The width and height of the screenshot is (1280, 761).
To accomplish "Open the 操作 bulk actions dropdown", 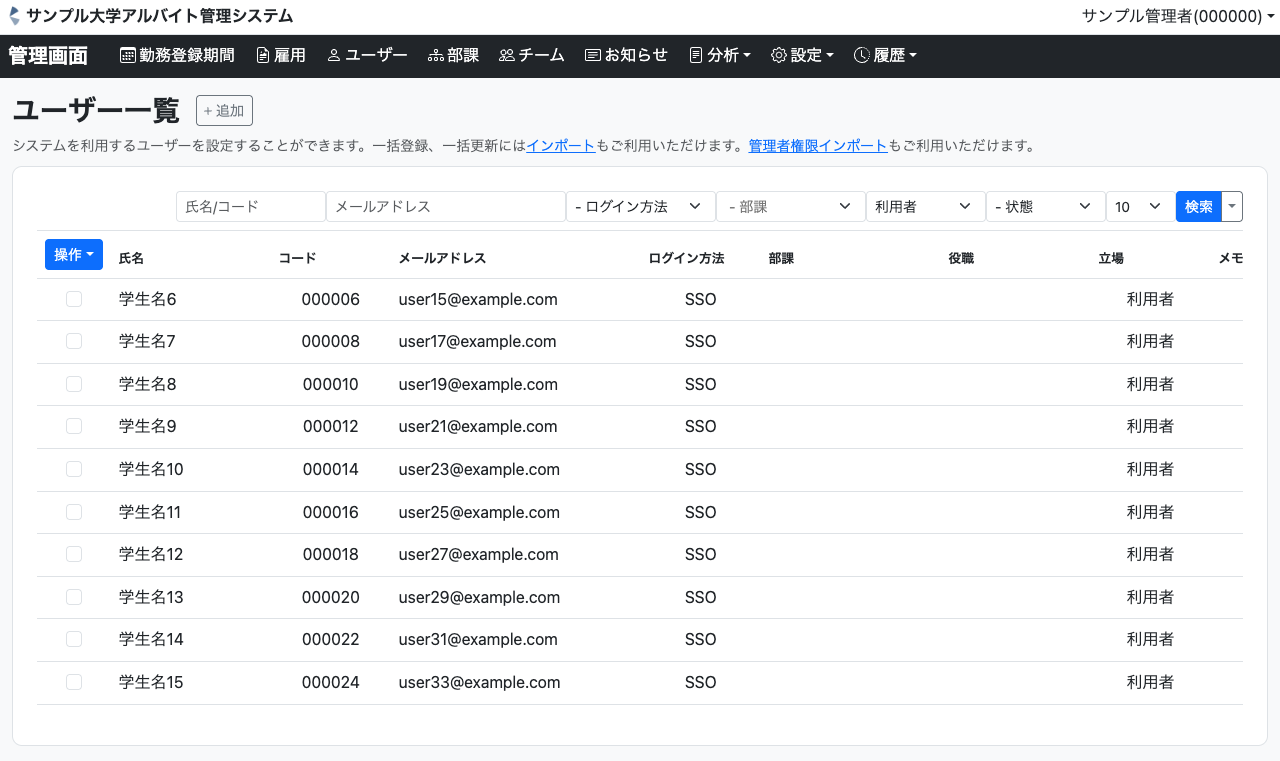I will click(74, 255).
